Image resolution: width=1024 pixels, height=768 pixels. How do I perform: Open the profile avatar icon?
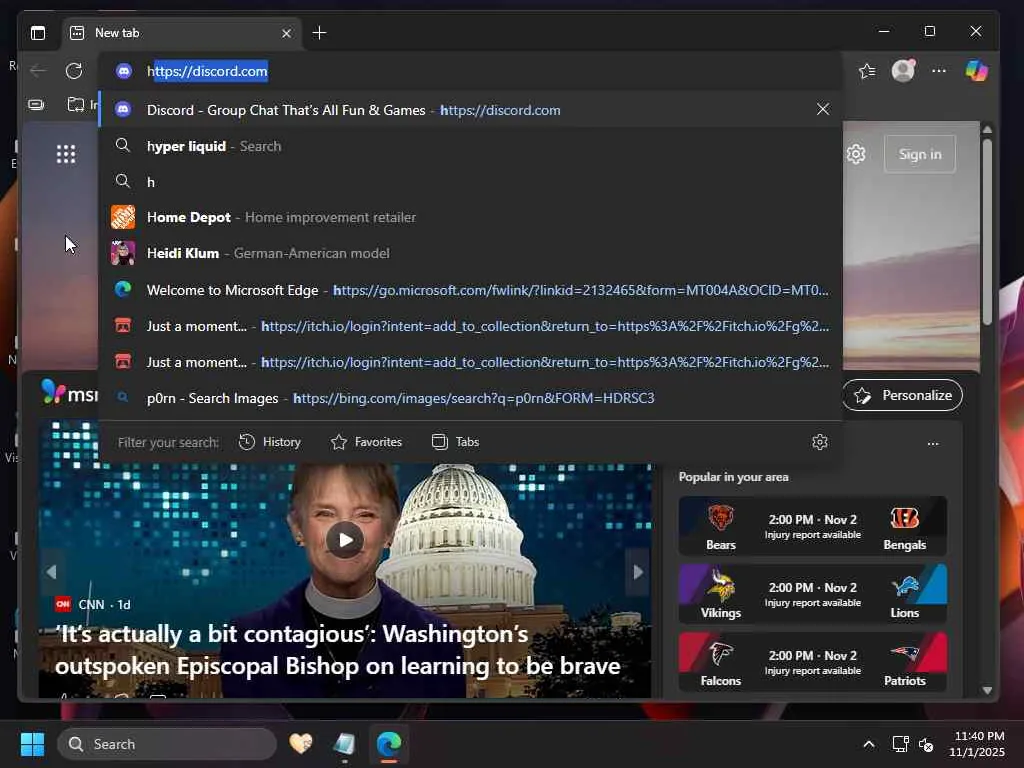click(x=903, y=70)
